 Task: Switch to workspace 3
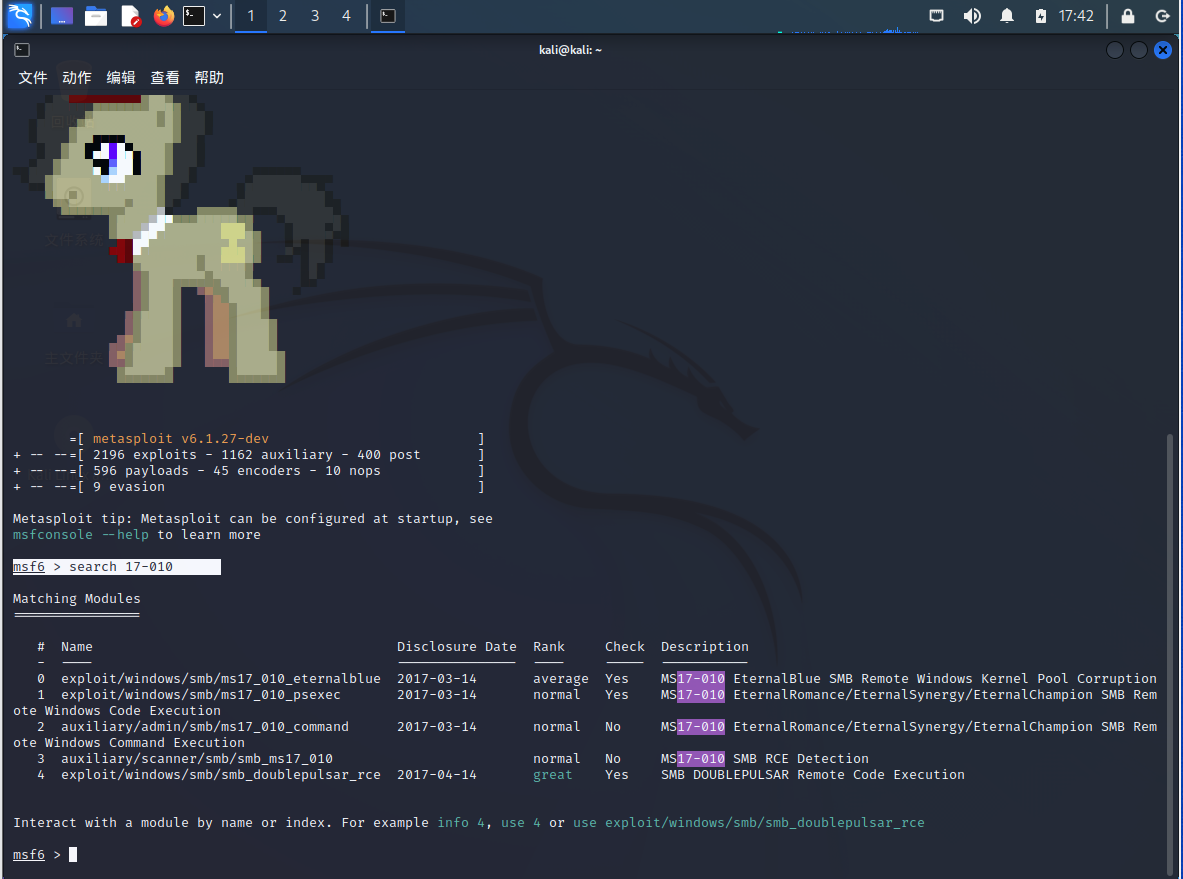[315, 16]
